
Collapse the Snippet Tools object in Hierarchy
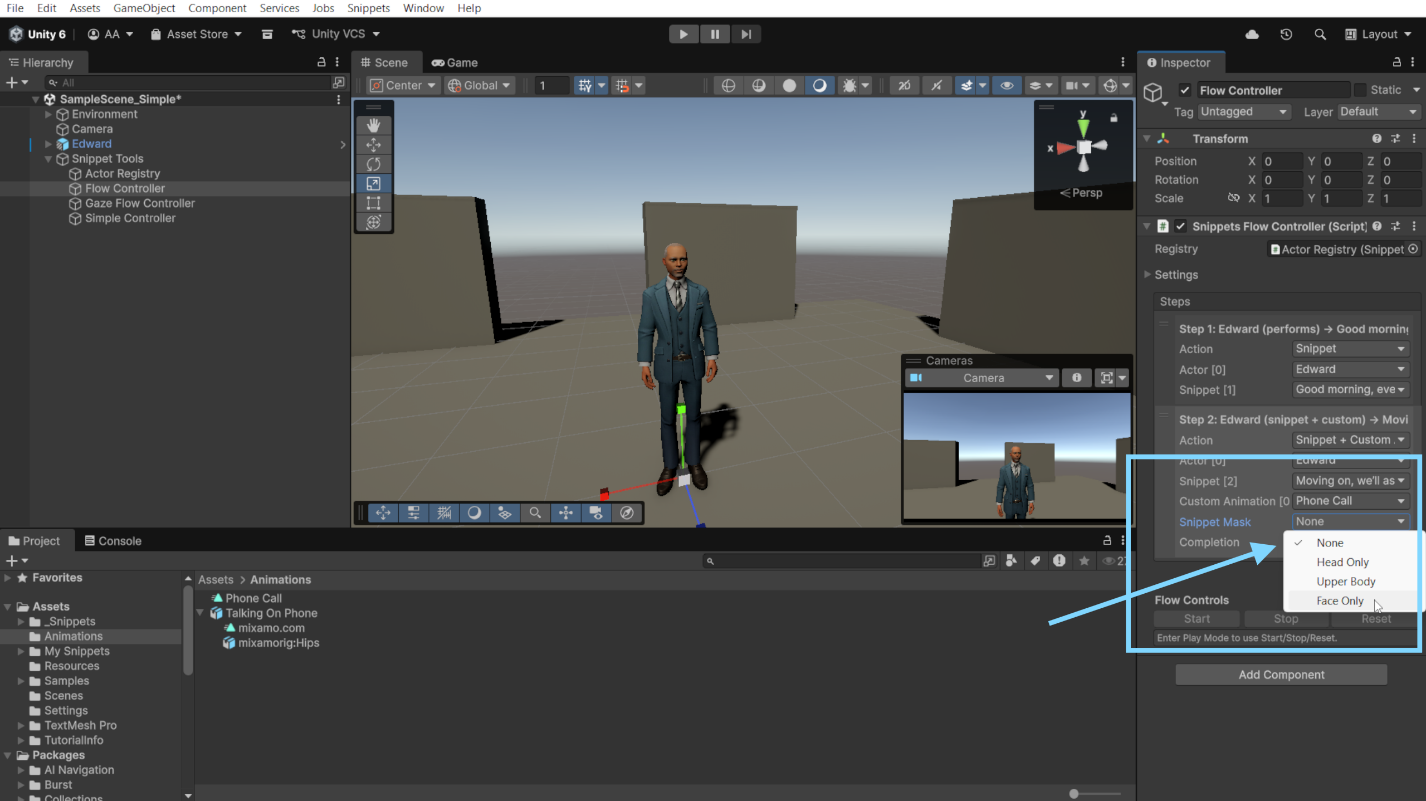click(48, 159)
